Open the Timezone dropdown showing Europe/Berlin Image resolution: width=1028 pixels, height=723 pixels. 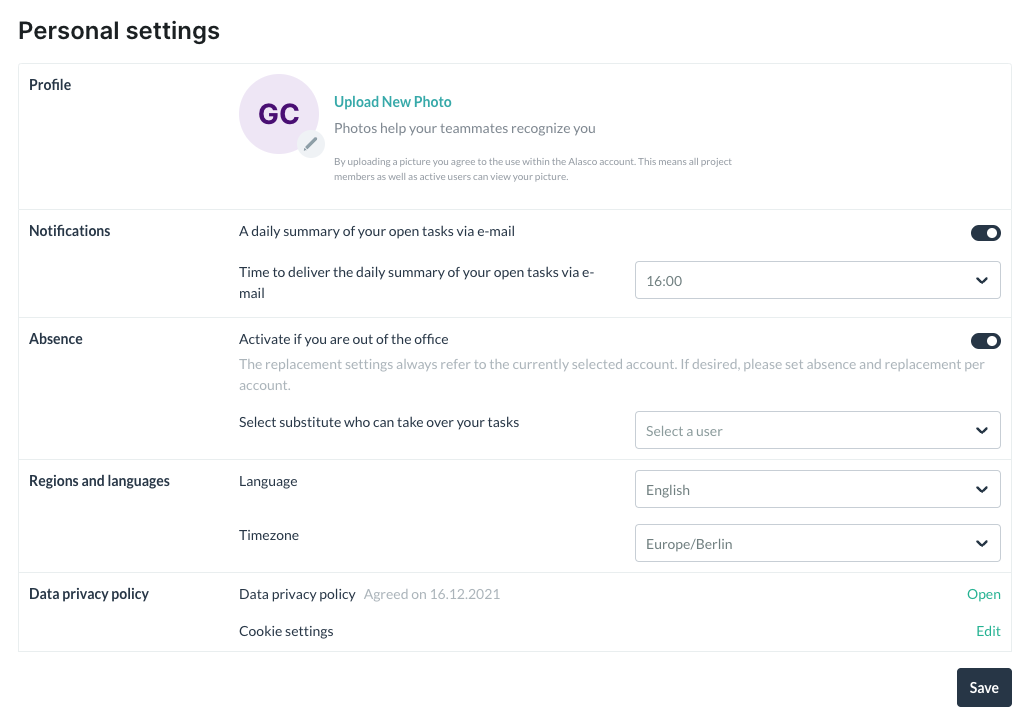pos(806,544)
